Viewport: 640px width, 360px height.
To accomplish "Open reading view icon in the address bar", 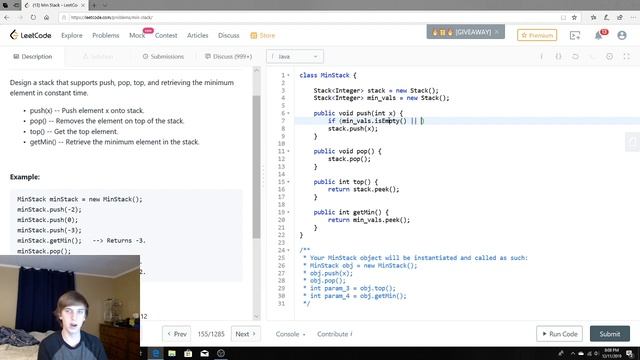I will click(563, 18).
